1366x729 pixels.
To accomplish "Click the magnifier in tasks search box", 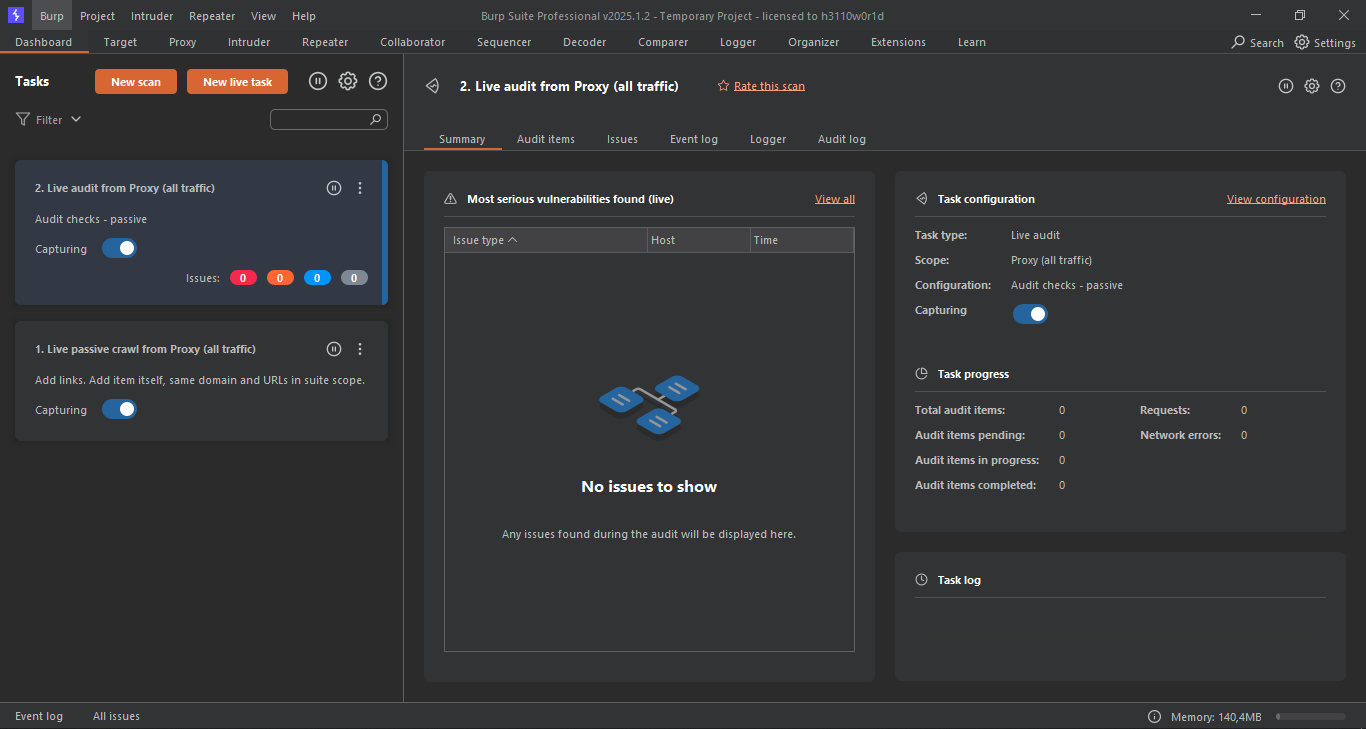I will pyautogui.click(x=376, y=119).
